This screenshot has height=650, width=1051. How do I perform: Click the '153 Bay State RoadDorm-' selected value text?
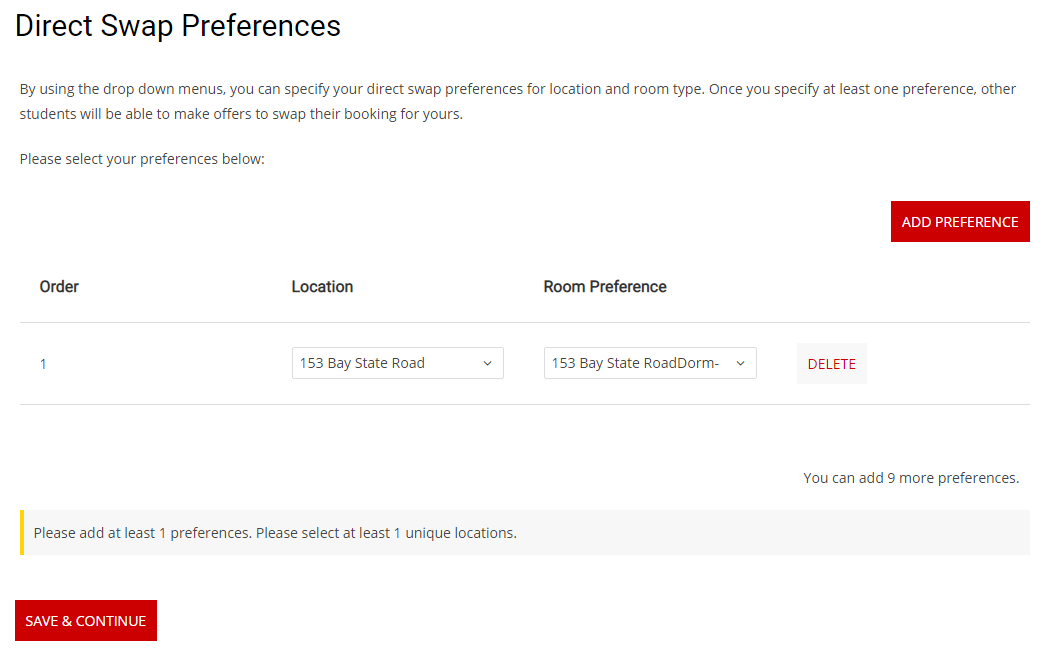click(x=635, y=363)
